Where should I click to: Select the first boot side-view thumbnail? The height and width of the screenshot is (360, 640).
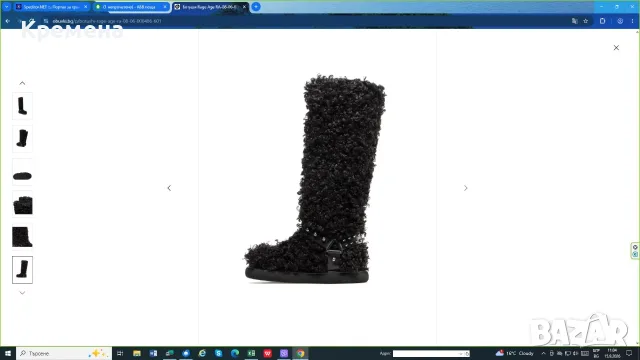tap(22, 106)
